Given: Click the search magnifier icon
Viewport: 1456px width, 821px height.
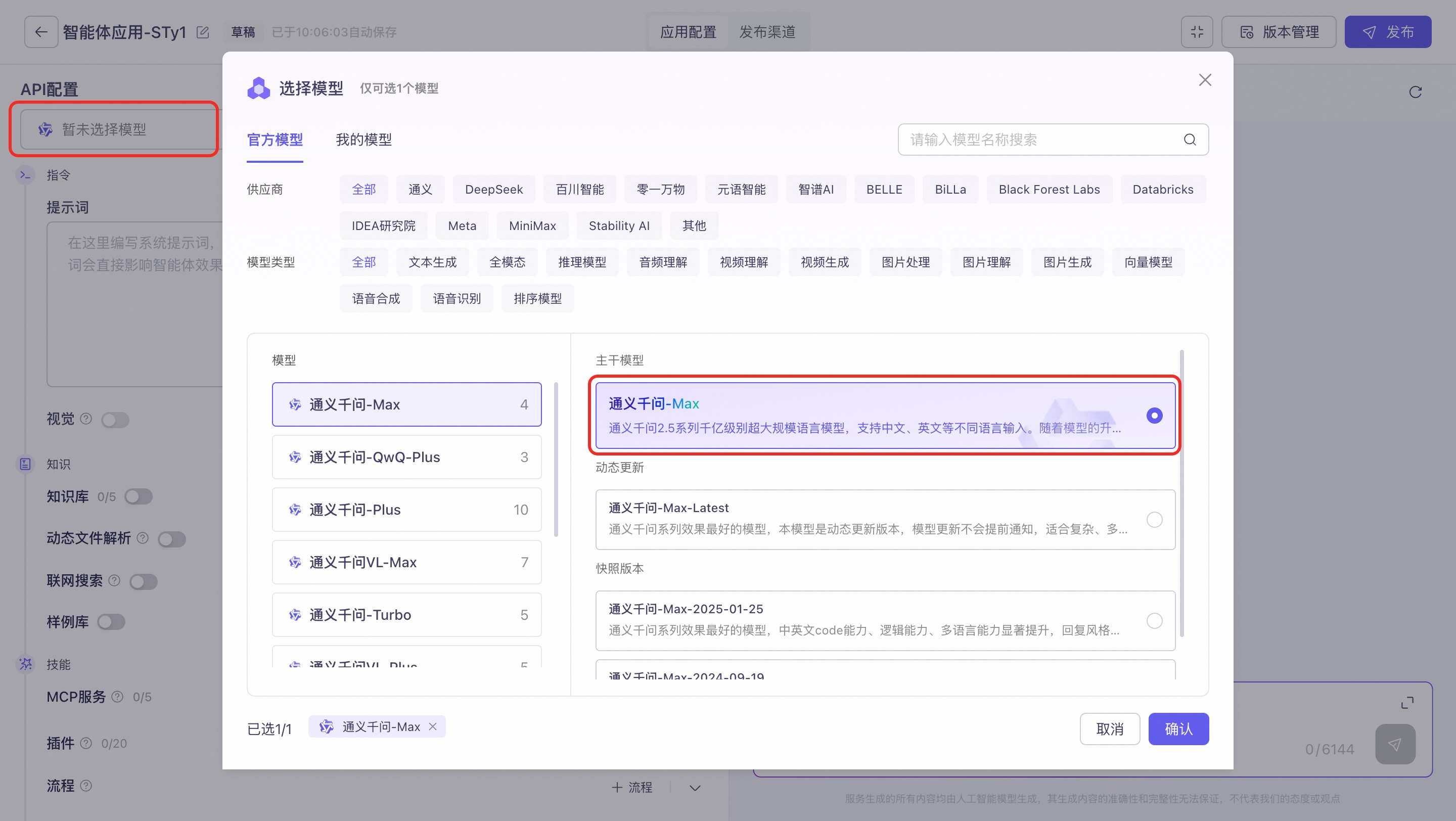Looking at the screenshot, I should 1190,140.
